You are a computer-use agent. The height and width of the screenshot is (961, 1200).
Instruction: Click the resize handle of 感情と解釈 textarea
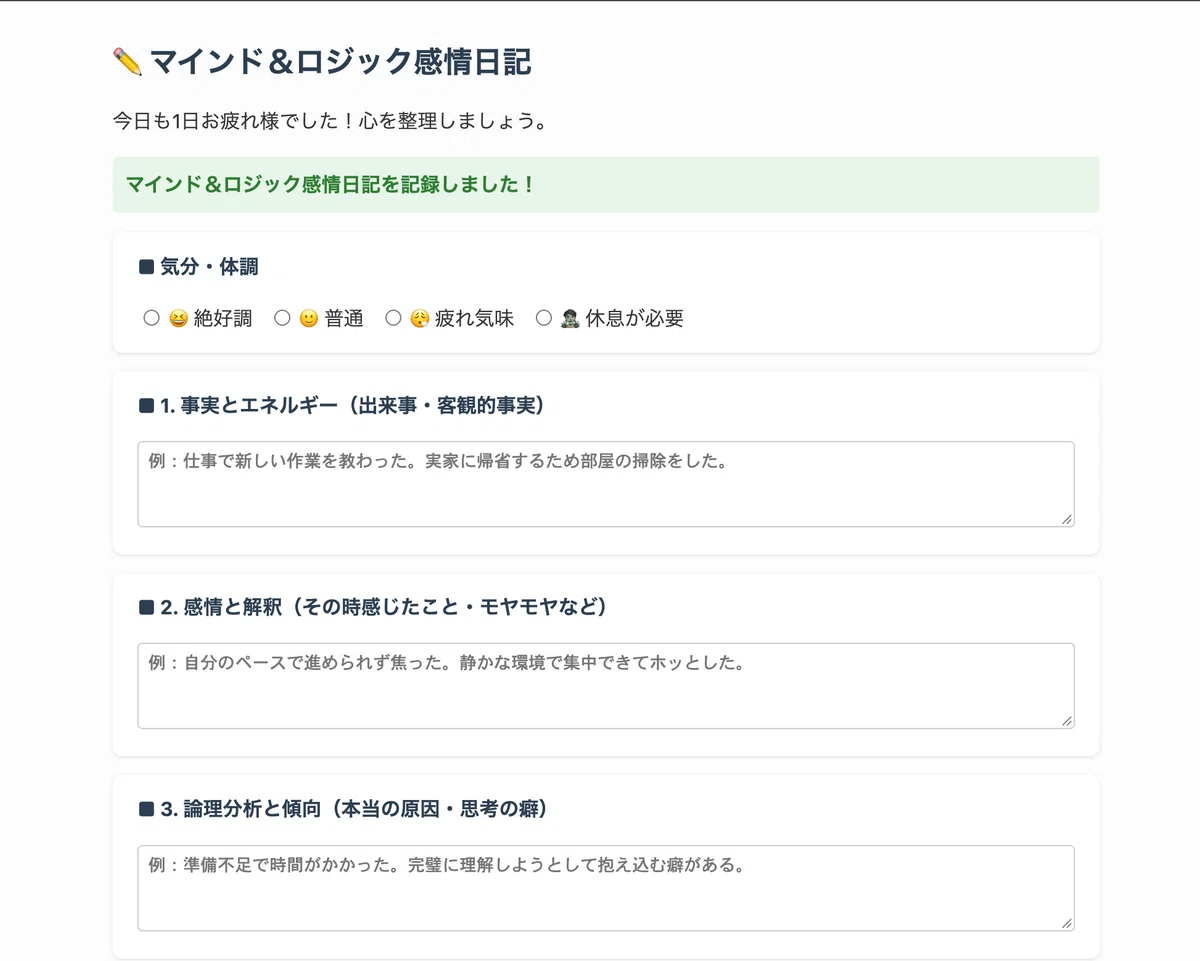pos(1067,721)
